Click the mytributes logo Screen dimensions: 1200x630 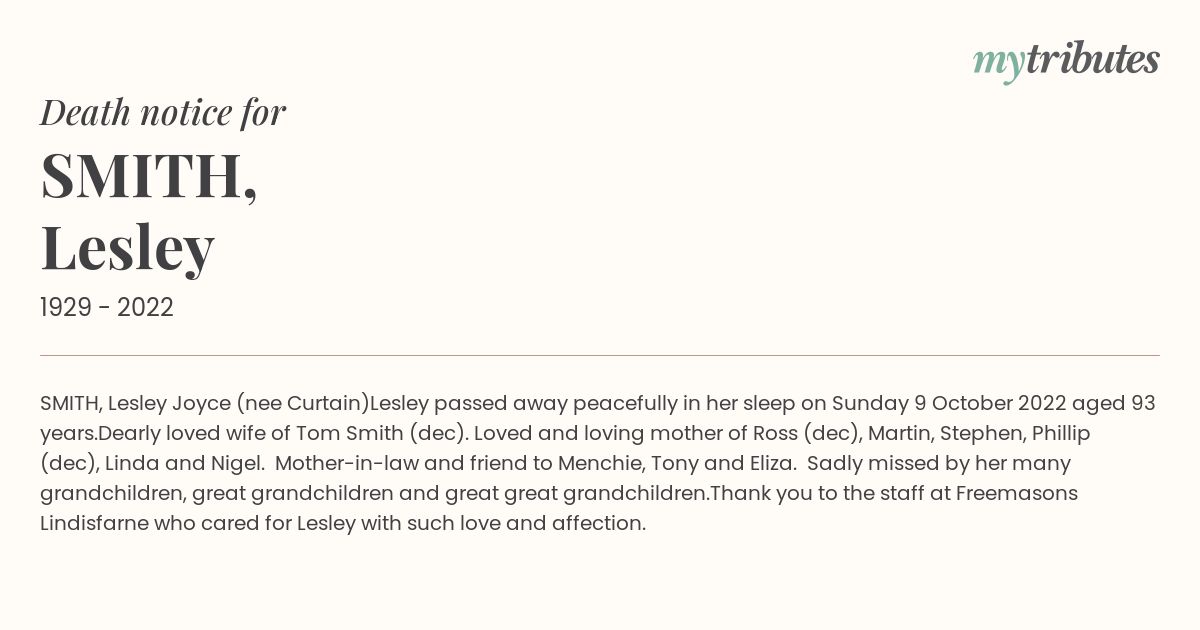click(1066, 61)
